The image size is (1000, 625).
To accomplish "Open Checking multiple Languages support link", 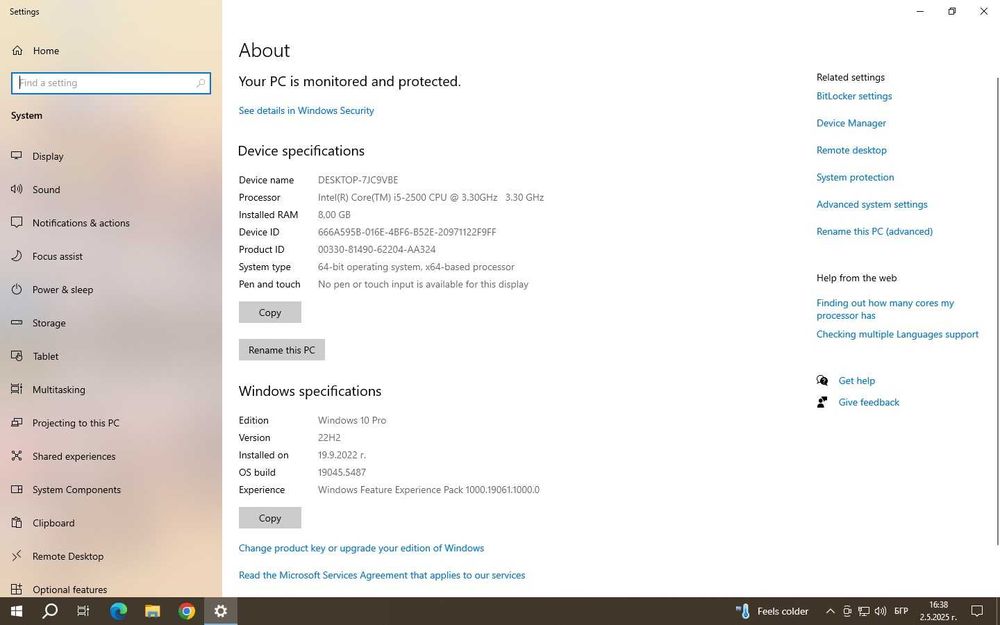I will pyautogui.click(x=897, y=334).
